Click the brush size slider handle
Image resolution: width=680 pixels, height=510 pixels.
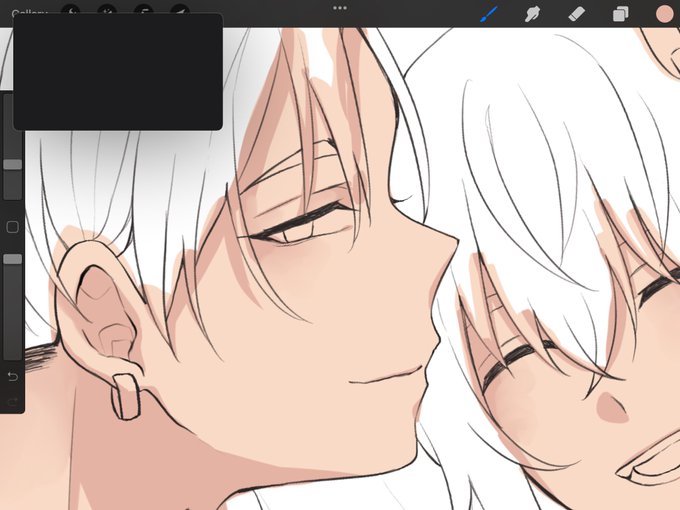[13, 164]
